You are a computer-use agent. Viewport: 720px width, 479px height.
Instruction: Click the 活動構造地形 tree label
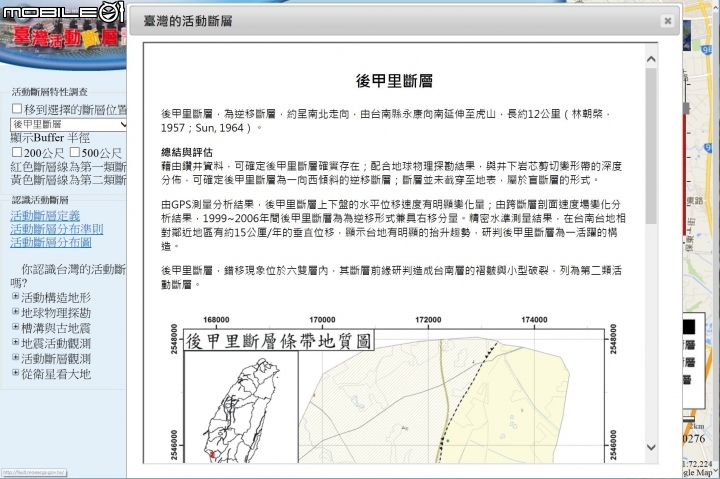(56, 298)
